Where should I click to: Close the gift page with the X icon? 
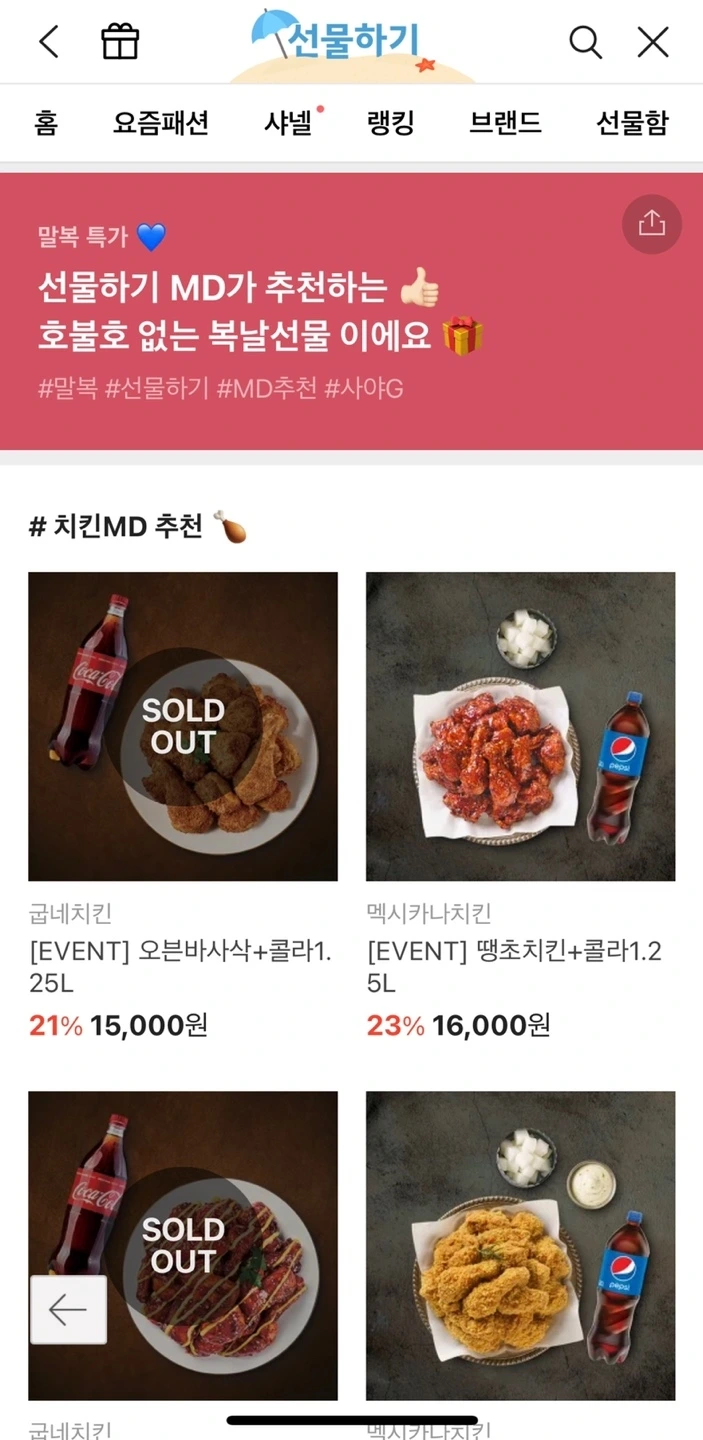click(652, 41)
